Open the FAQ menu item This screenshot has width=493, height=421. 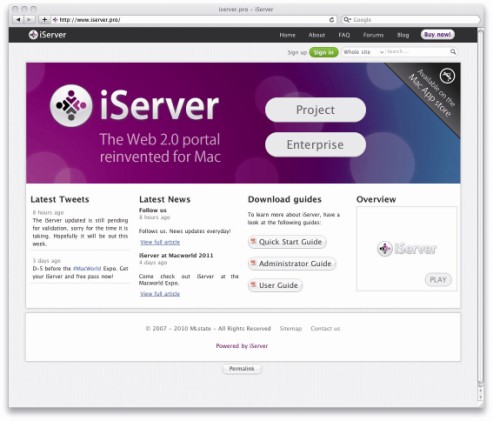click(x=344, y=35)
